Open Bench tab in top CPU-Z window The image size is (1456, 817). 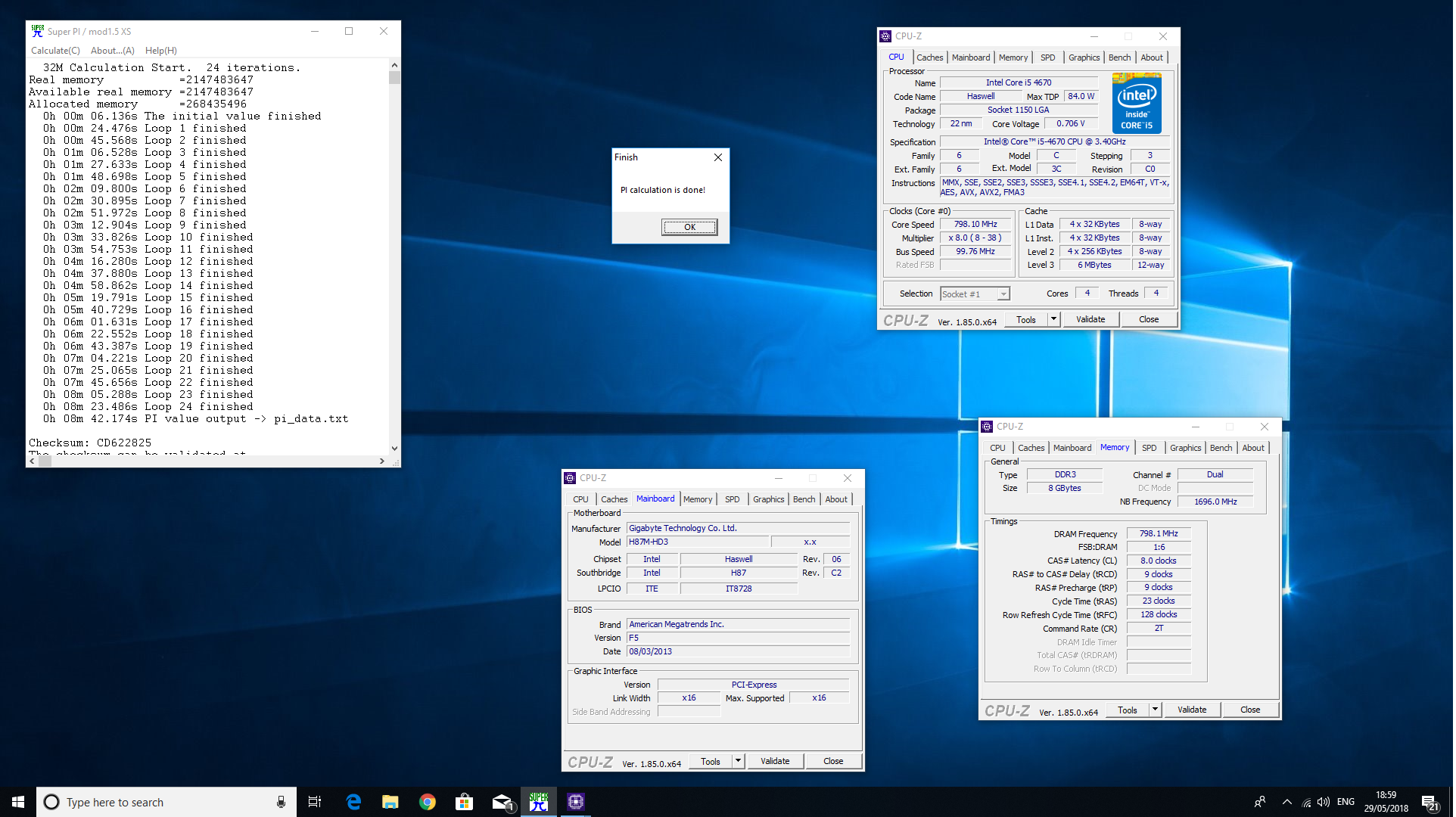pyautogui.click(x=1119, y=57)
